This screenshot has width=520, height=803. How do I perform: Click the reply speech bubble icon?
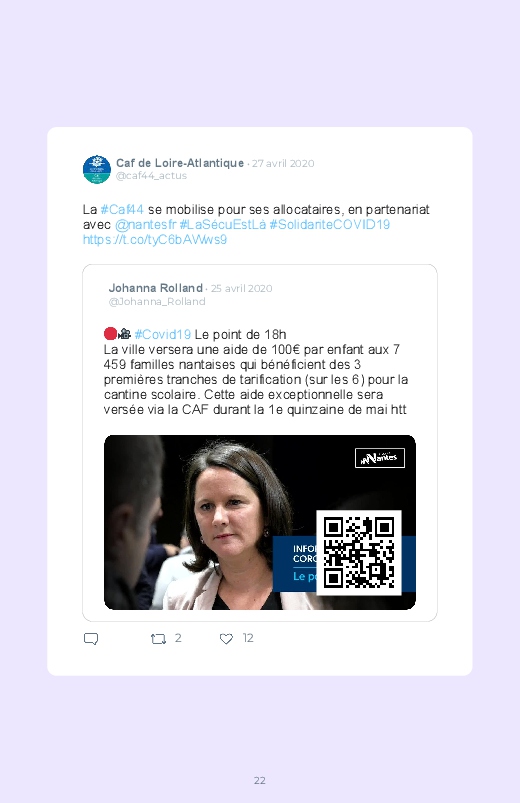click(x=91, y=639)
